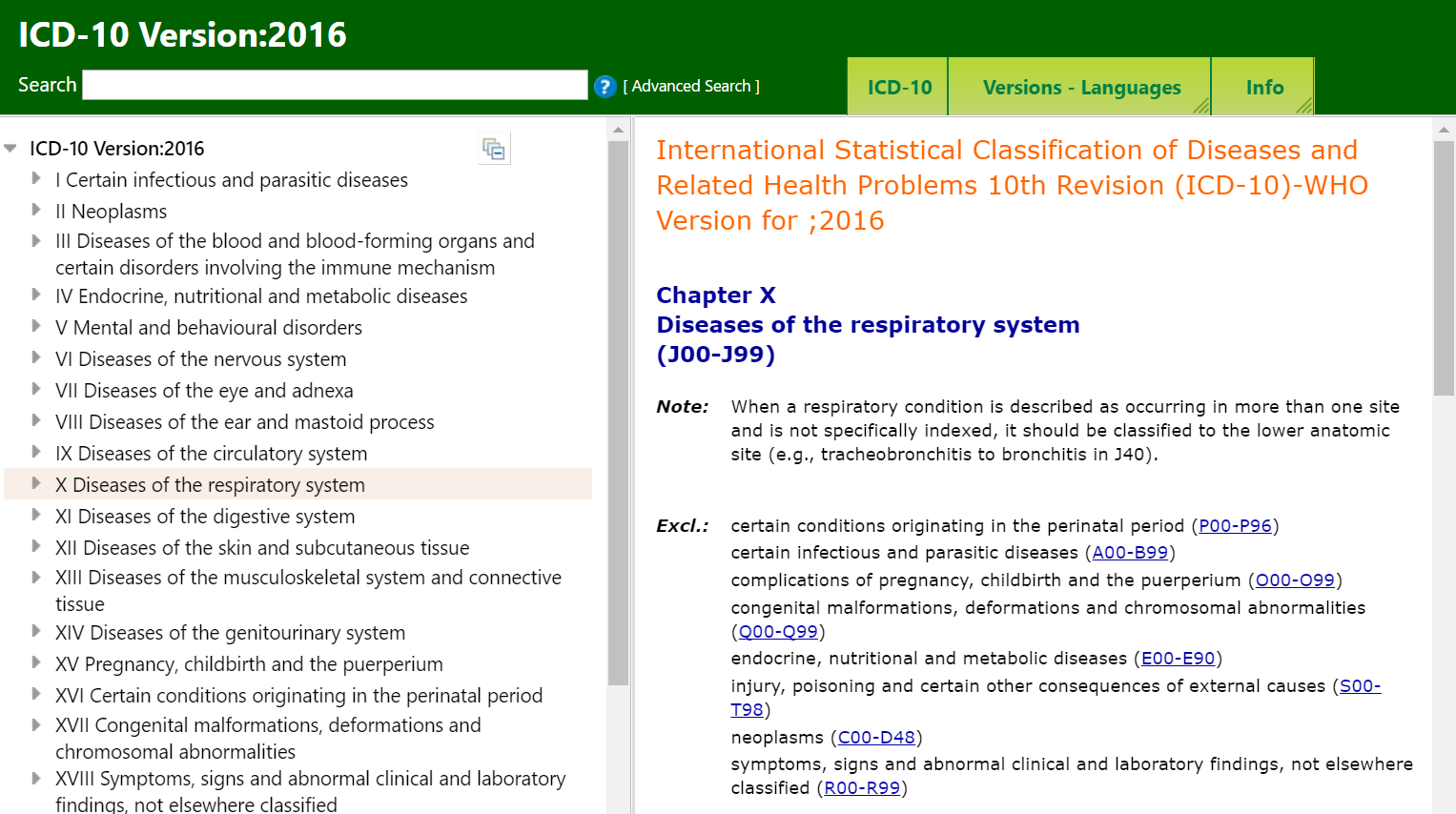
Task: Expand chapter XV Pregnancy, childbirth arrow
Action: [x=36, y=662]
